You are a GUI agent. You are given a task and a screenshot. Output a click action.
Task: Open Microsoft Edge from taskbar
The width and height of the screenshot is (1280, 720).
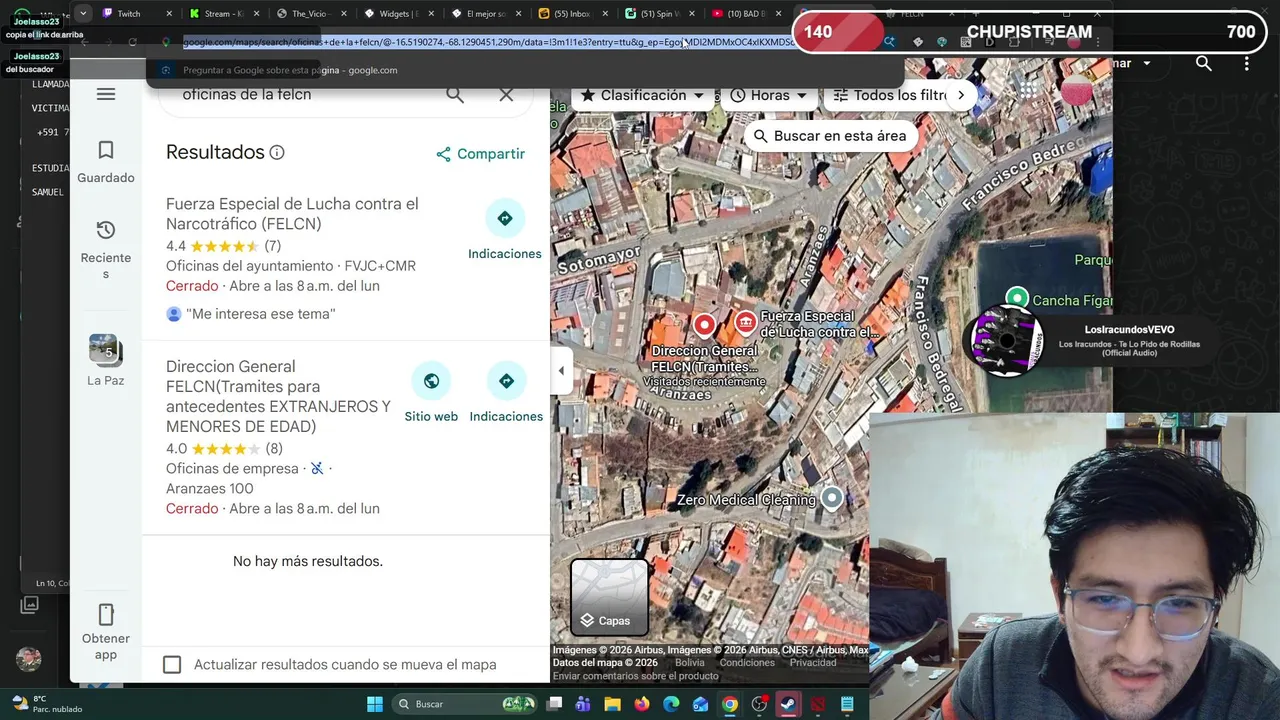671,704
